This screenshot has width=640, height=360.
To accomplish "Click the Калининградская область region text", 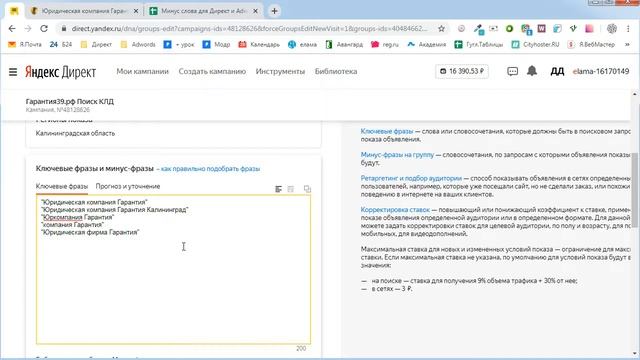I will click(75, 133).
